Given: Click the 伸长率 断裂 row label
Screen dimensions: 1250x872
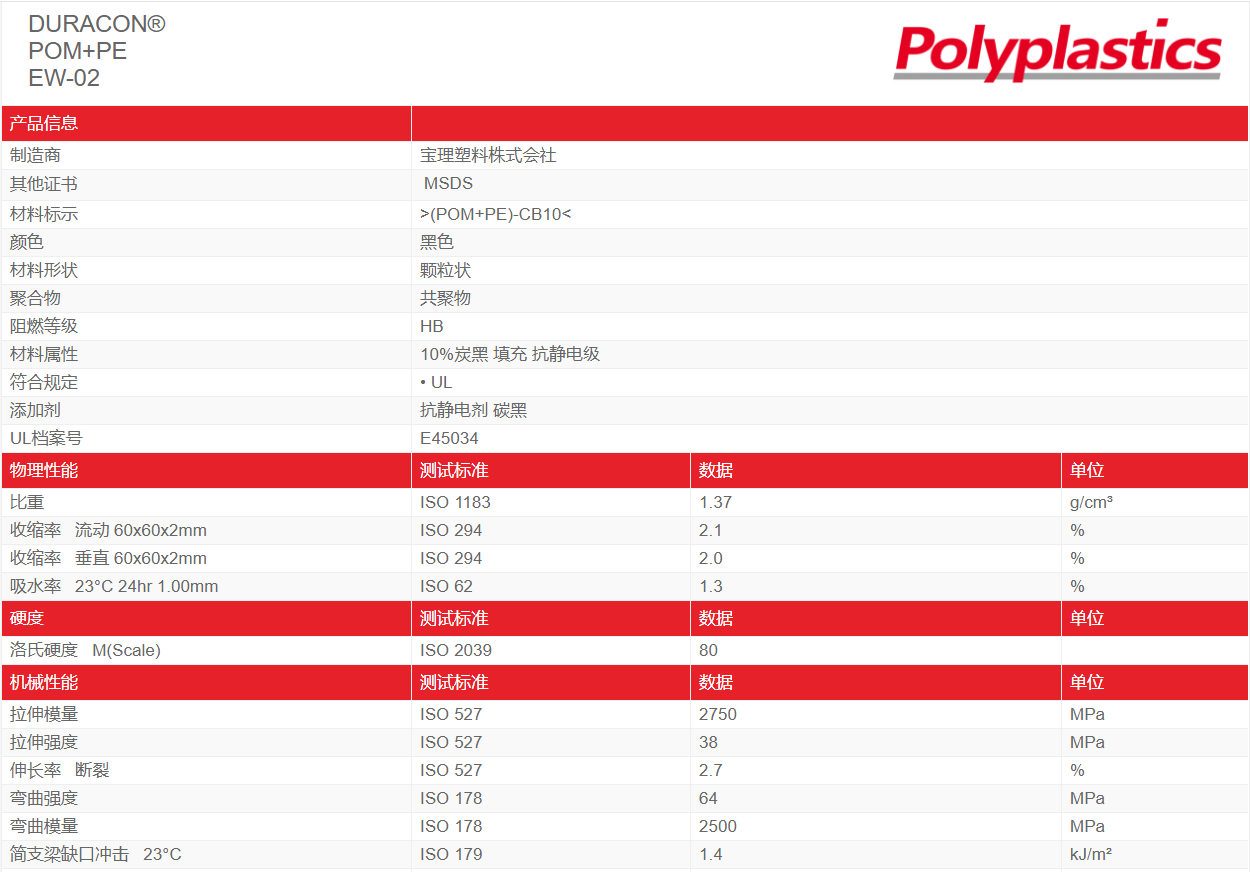Looking at the screenshot, I should pos(60,770).
